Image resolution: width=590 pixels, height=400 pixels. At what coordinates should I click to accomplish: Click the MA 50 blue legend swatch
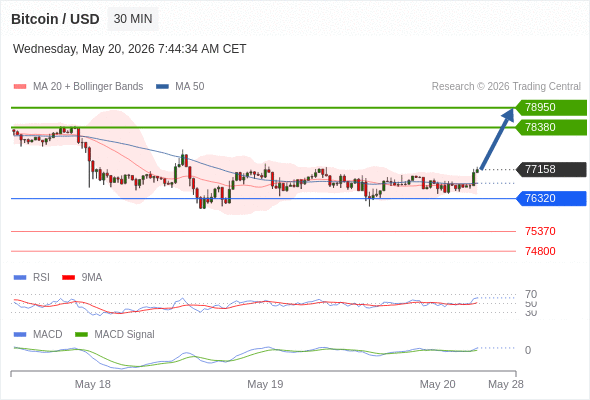tap(162, 87)
